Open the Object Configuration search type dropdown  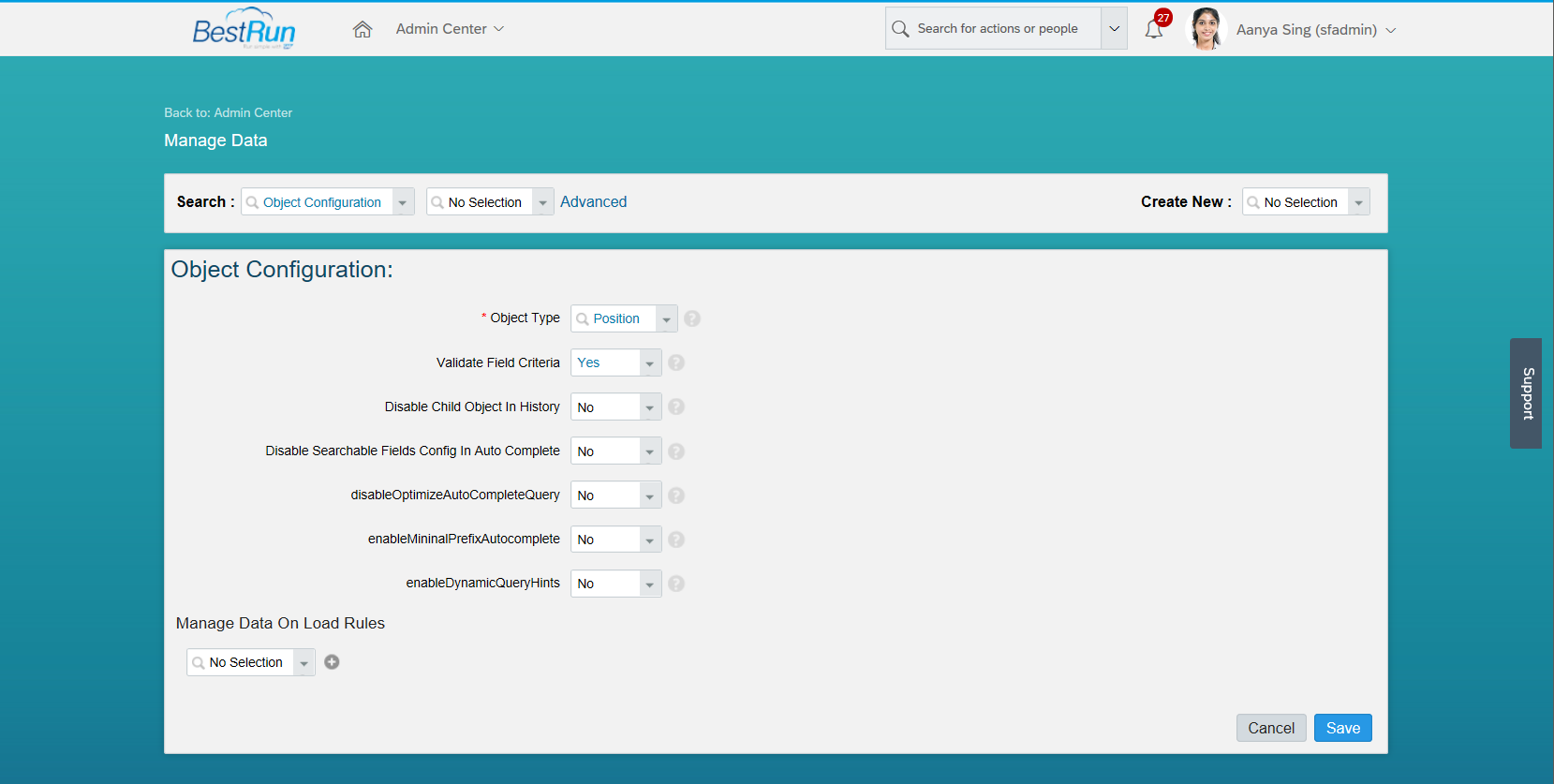[403, 202]
